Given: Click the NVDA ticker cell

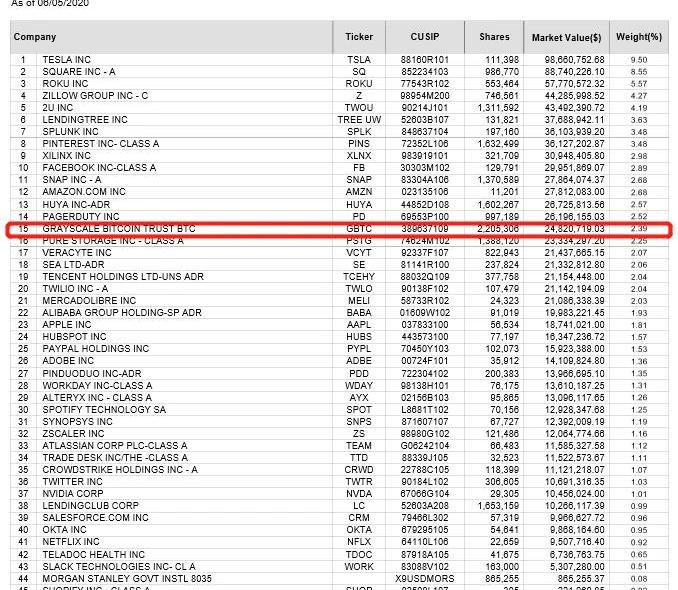Looking at the screenshot, I should click(x=359, y=494).
